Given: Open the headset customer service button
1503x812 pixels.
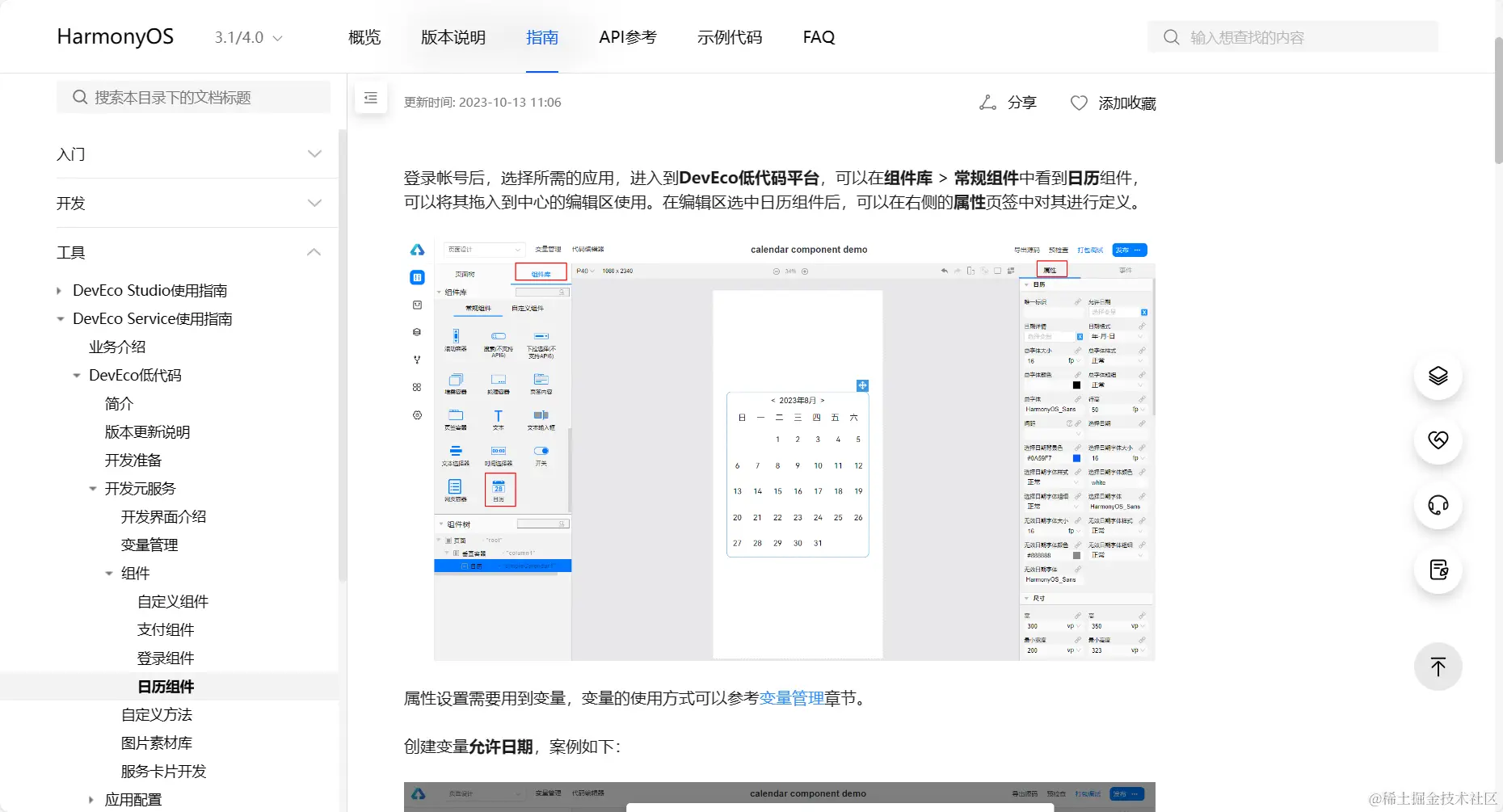Looking at the screenshot, I should click(x=1438, y=505).
